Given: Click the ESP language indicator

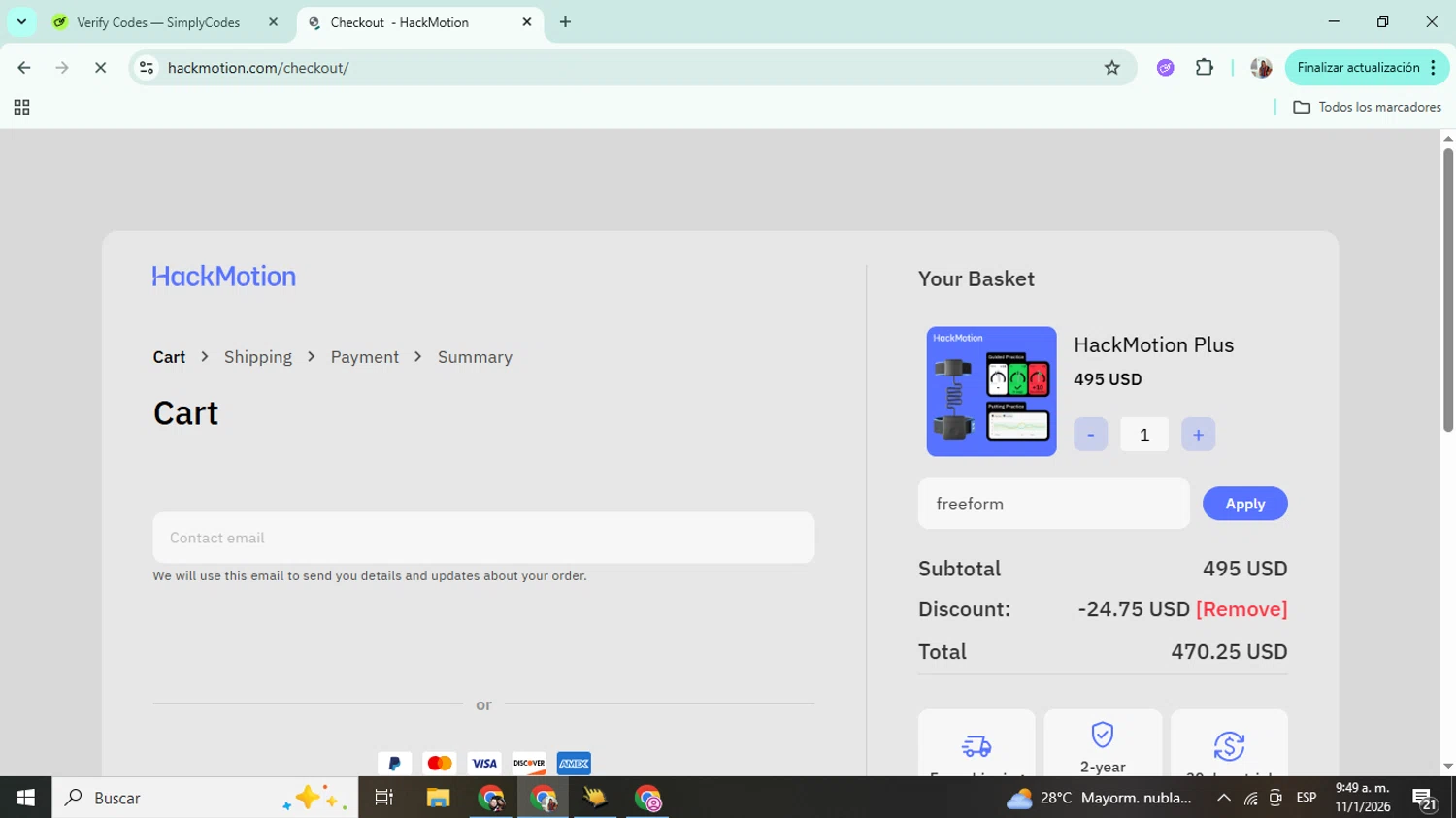Looking at the screenshot, I should pos(1307,798).
